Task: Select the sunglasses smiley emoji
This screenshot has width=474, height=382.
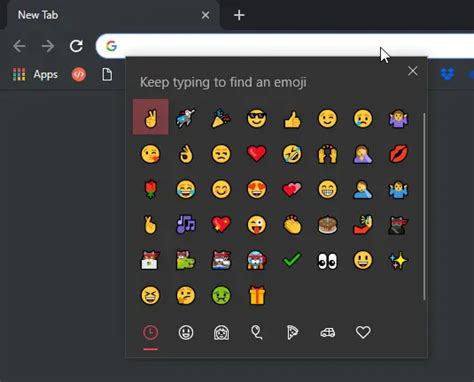Action: [x=256, y=118]
